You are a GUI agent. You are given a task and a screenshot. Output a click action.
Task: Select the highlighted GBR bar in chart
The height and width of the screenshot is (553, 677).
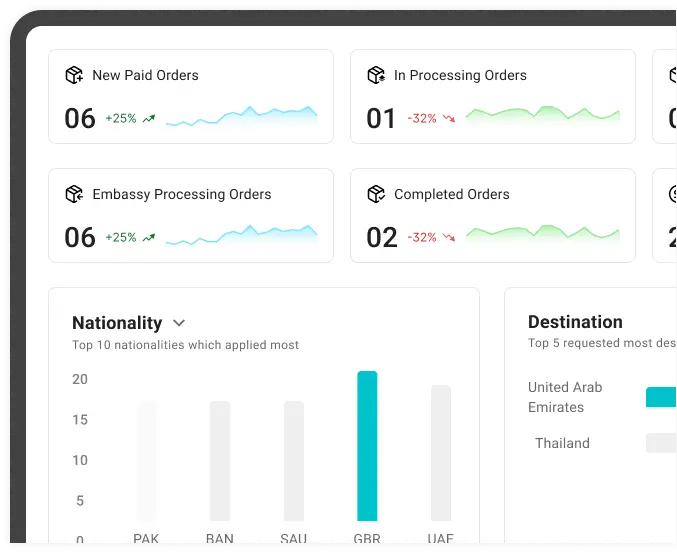367,446
